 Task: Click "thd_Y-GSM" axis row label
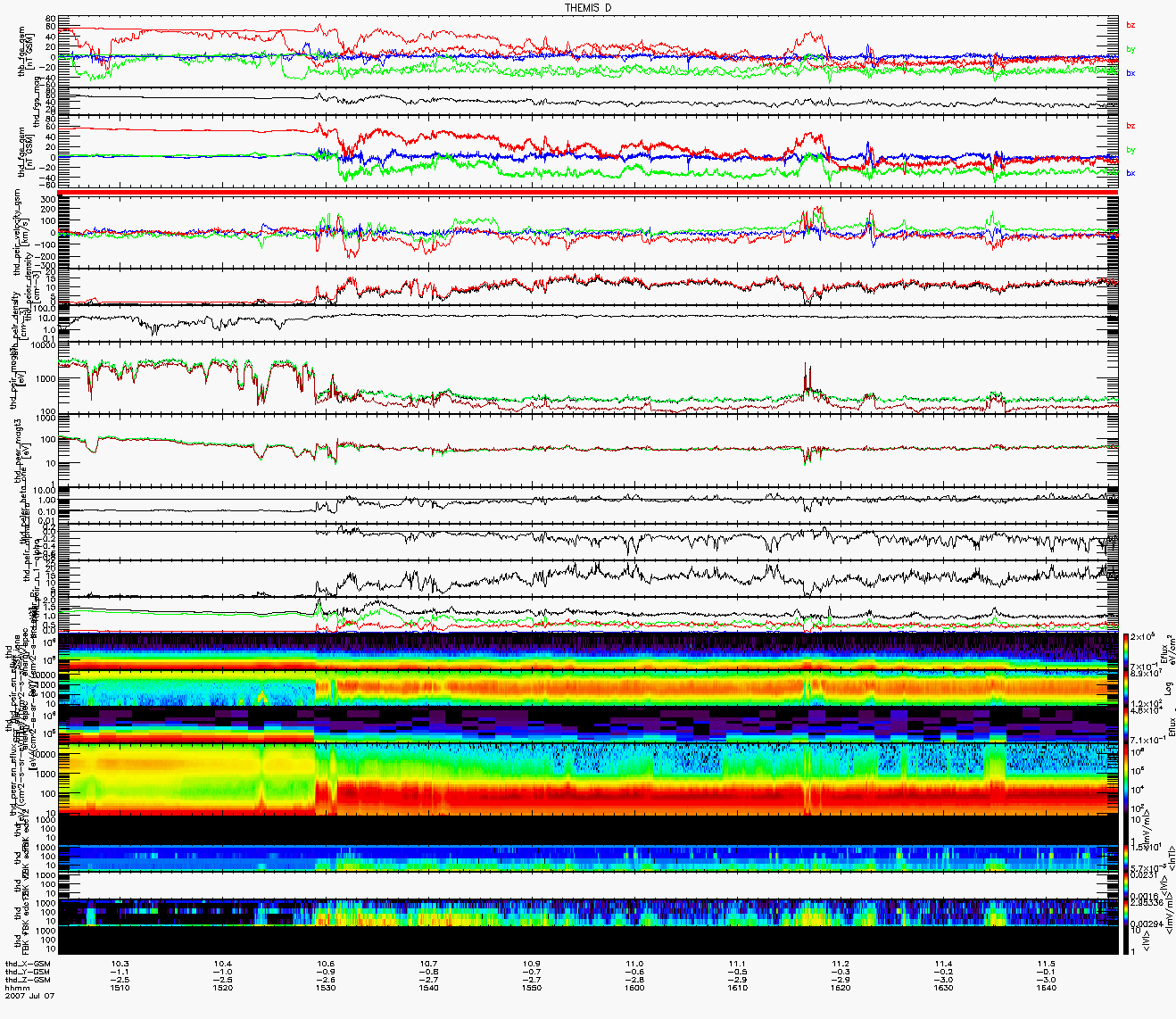pyautogui.click(x=27, y=972)
